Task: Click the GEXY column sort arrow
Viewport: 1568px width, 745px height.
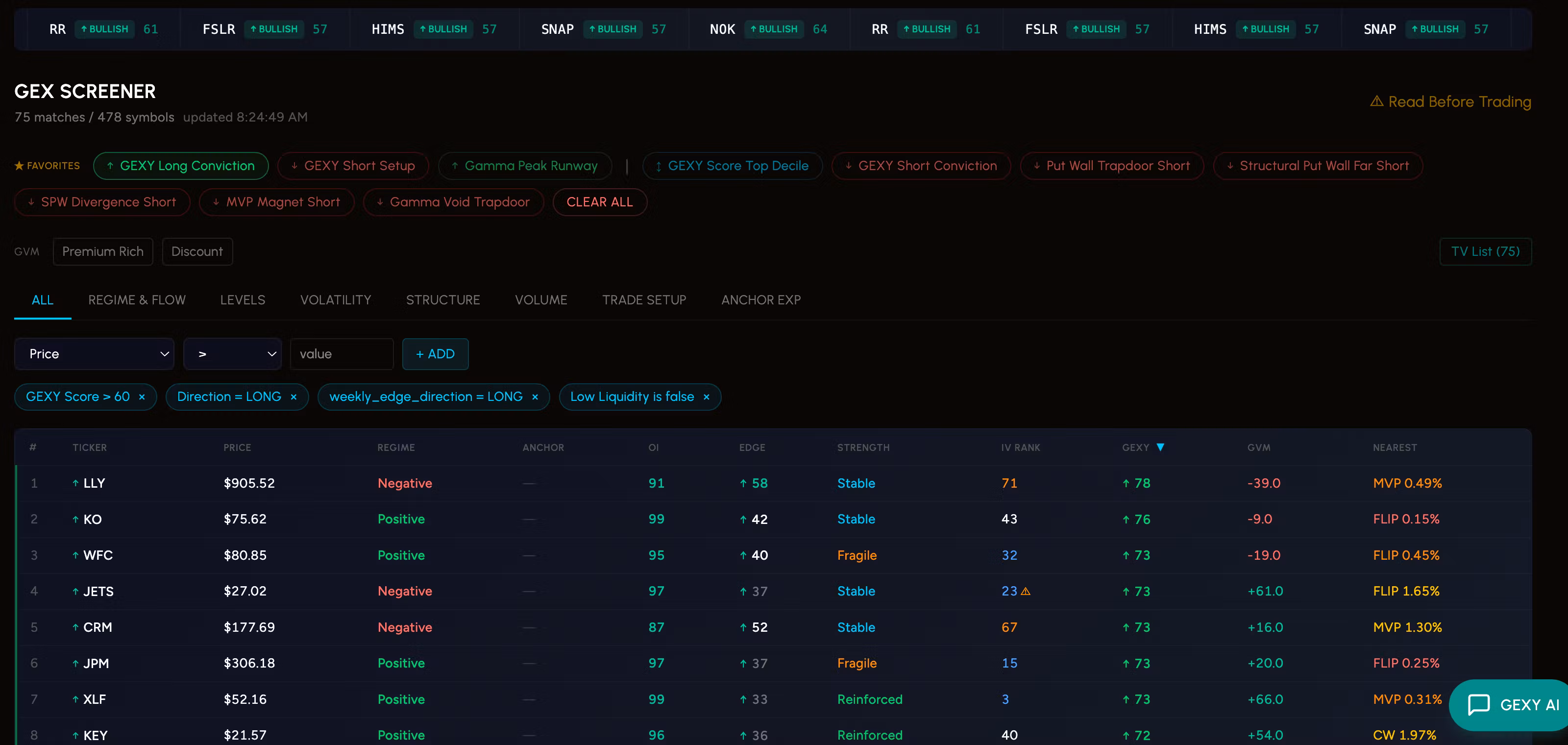Action: tap(1160, 447)
